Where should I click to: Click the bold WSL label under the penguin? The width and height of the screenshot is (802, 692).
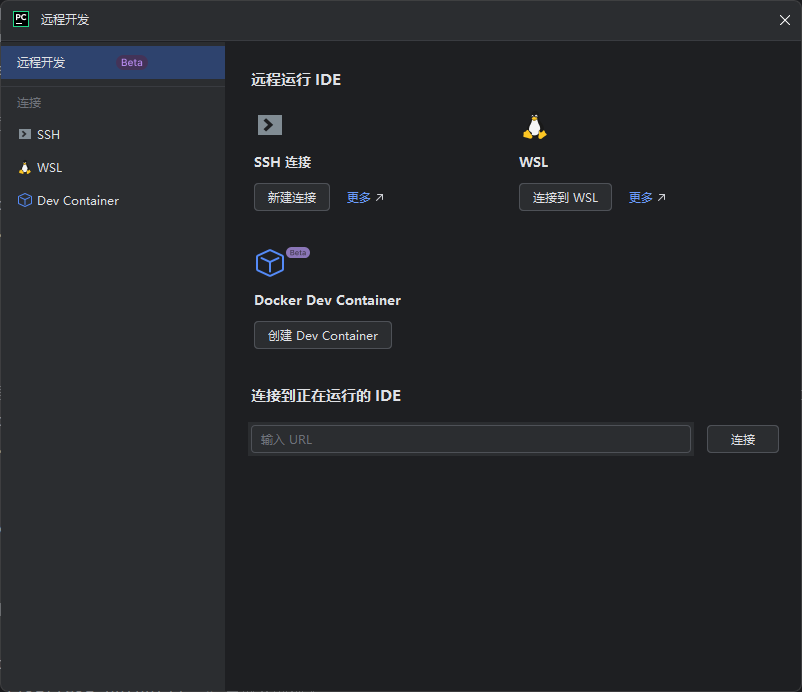533,162
